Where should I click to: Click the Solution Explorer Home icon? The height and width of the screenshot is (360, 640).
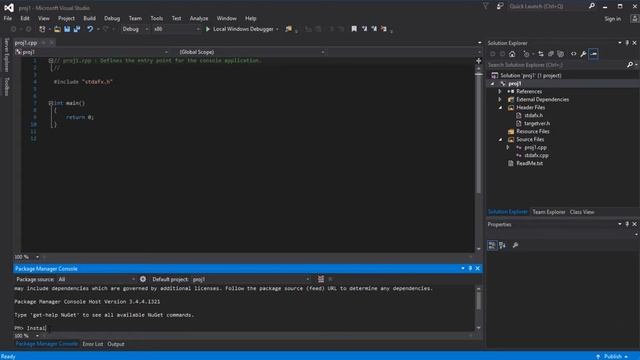click(512, 54)
